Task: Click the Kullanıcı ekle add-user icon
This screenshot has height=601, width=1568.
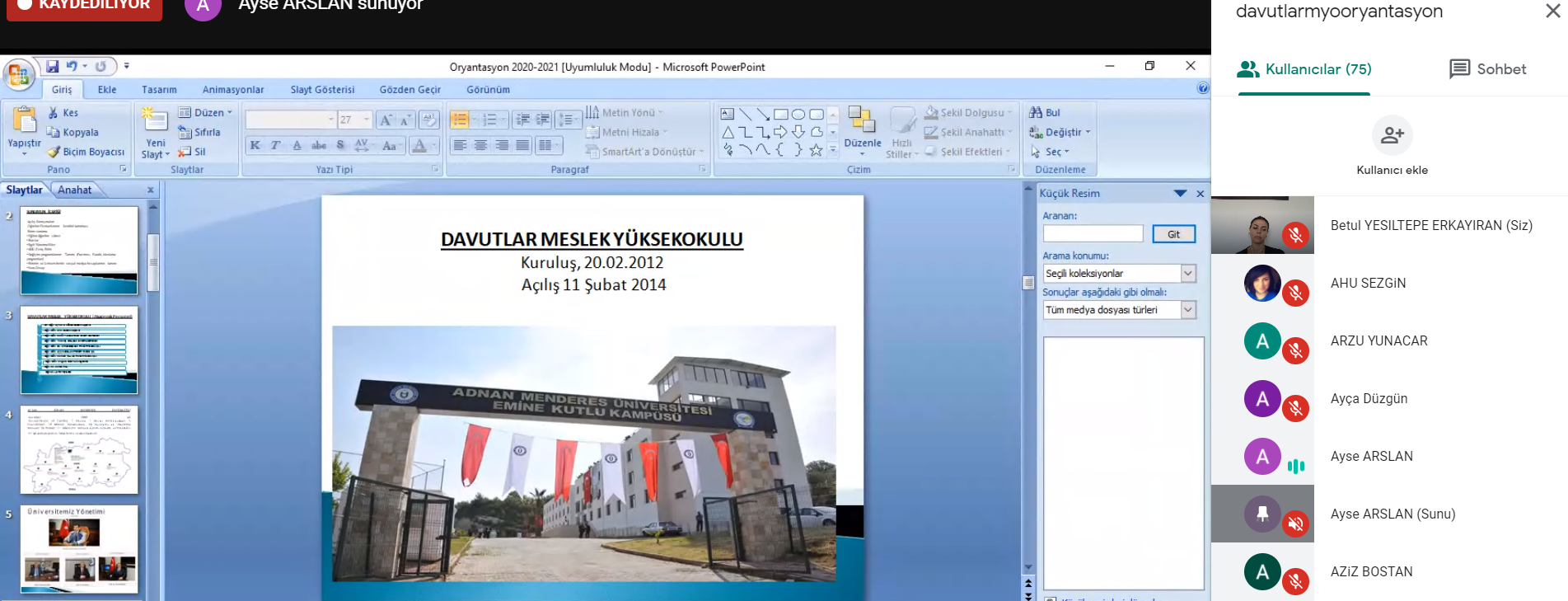Action: (1392, 135)
